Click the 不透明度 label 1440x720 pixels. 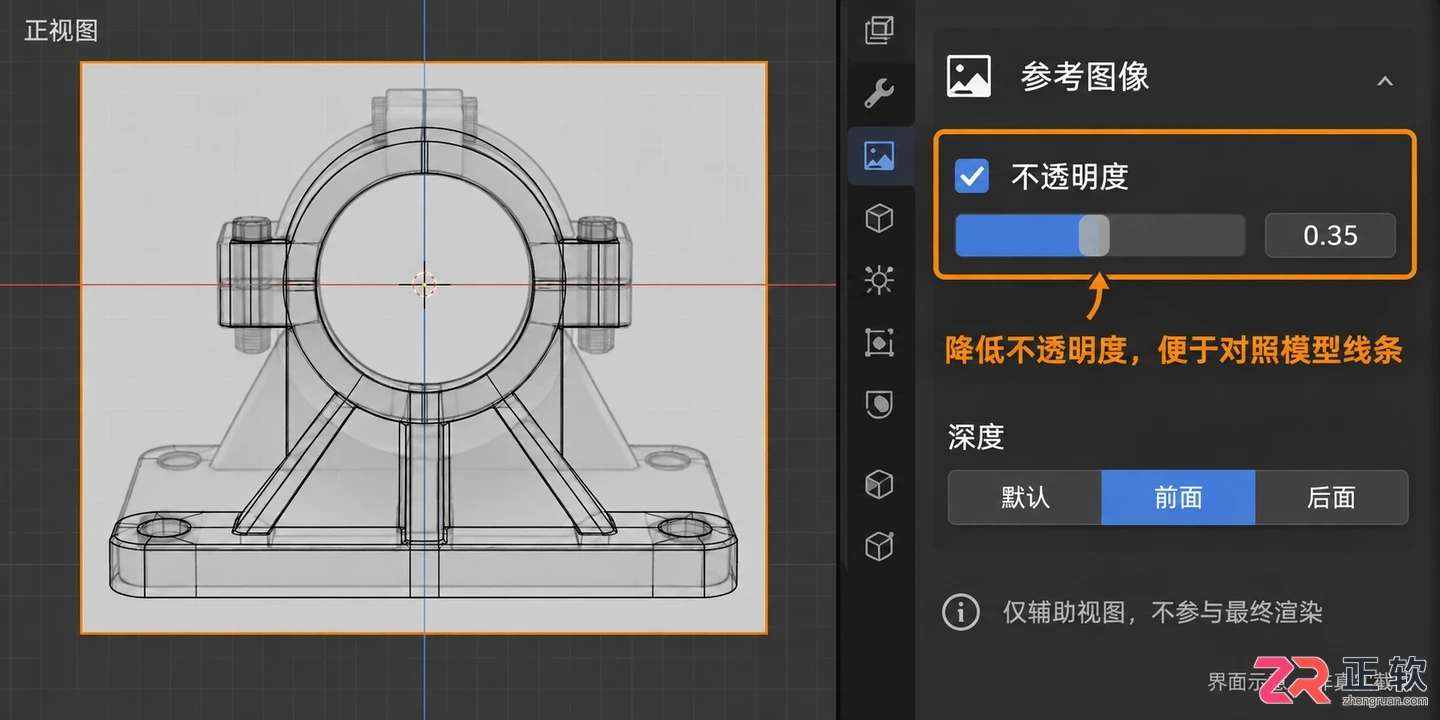(x=1070, y=177)
